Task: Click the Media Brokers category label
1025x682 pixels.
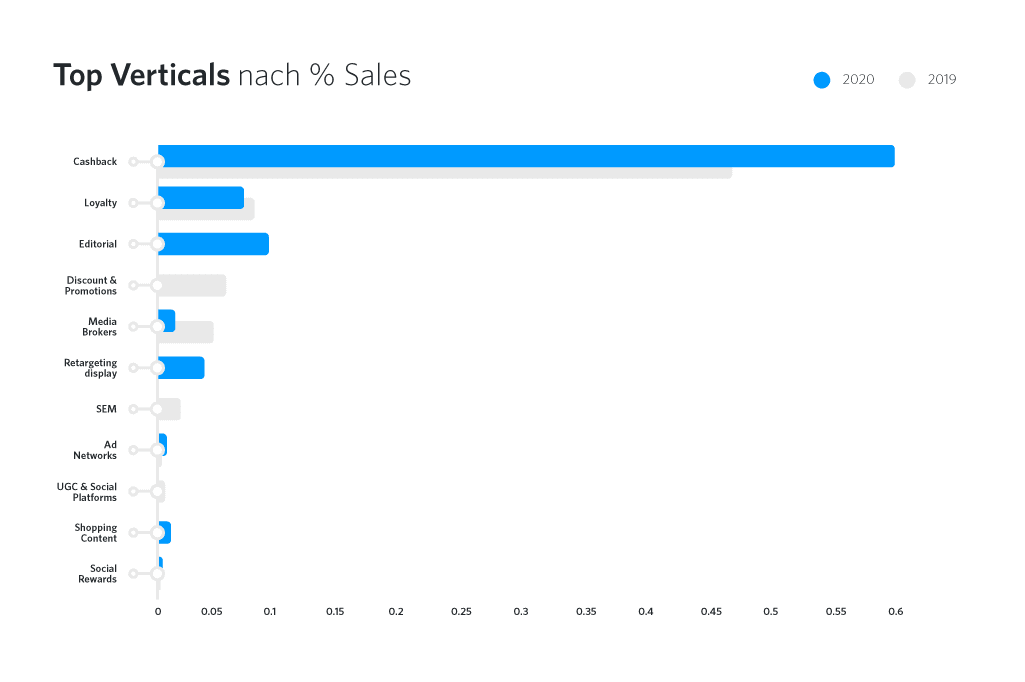Action: click(101, 327)
